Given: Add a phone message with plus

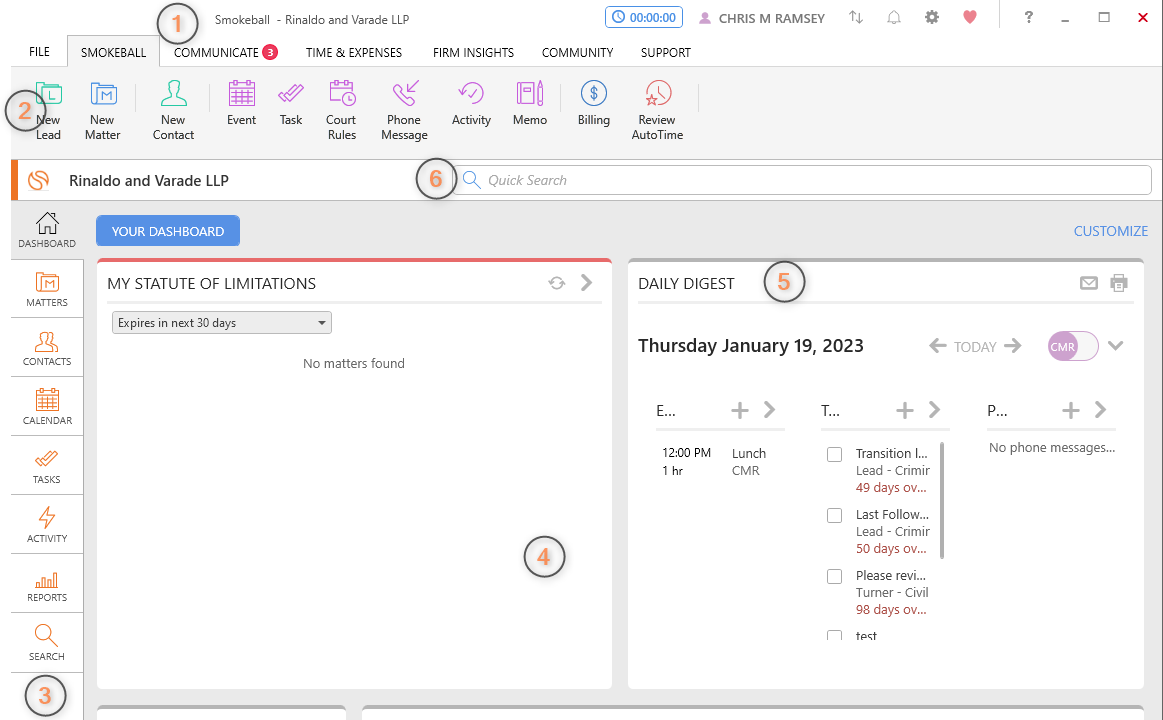Looking at the screenshot, I should (1070, 410).
